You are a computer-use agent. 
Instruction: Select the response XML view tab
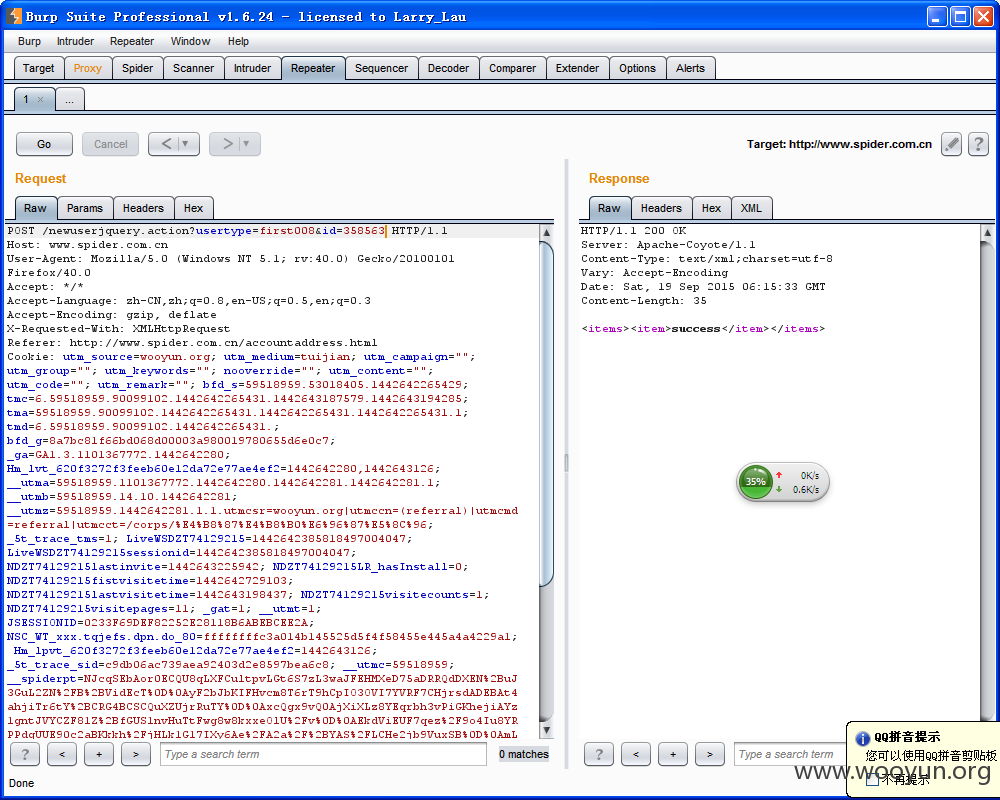click(x=751, y=209)
